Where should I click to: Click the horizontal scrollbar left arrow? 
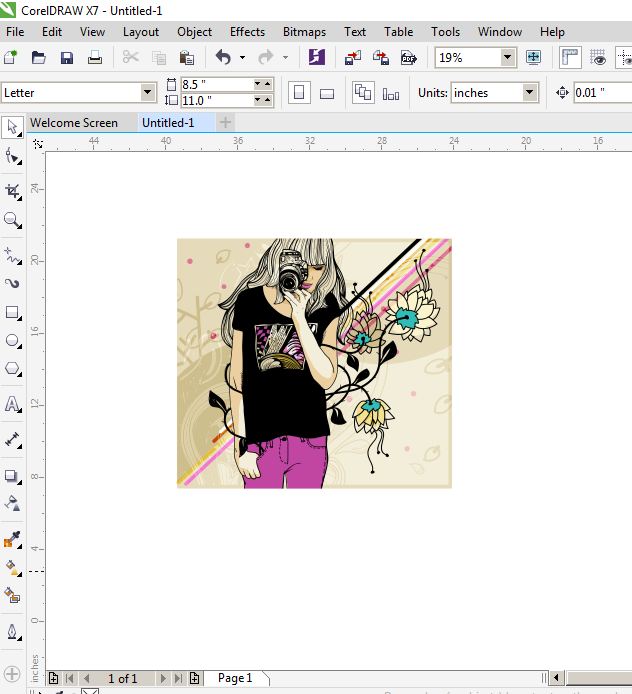coord(556,678)
